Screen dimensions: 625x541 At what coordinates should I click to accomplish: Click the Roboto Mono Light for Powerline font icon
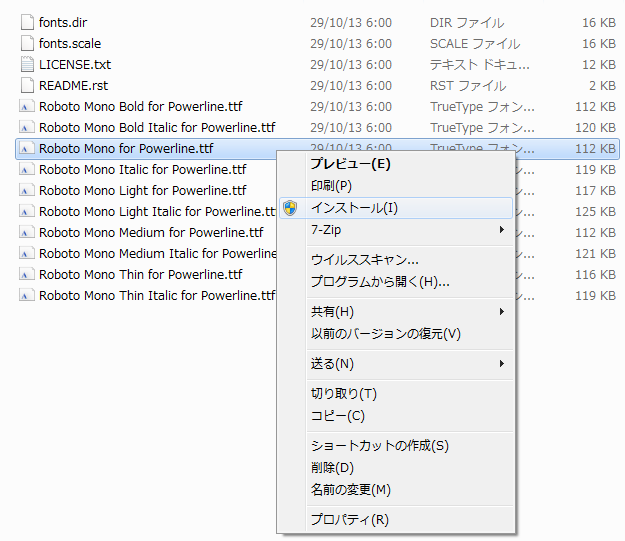click(x=27, y=191)
